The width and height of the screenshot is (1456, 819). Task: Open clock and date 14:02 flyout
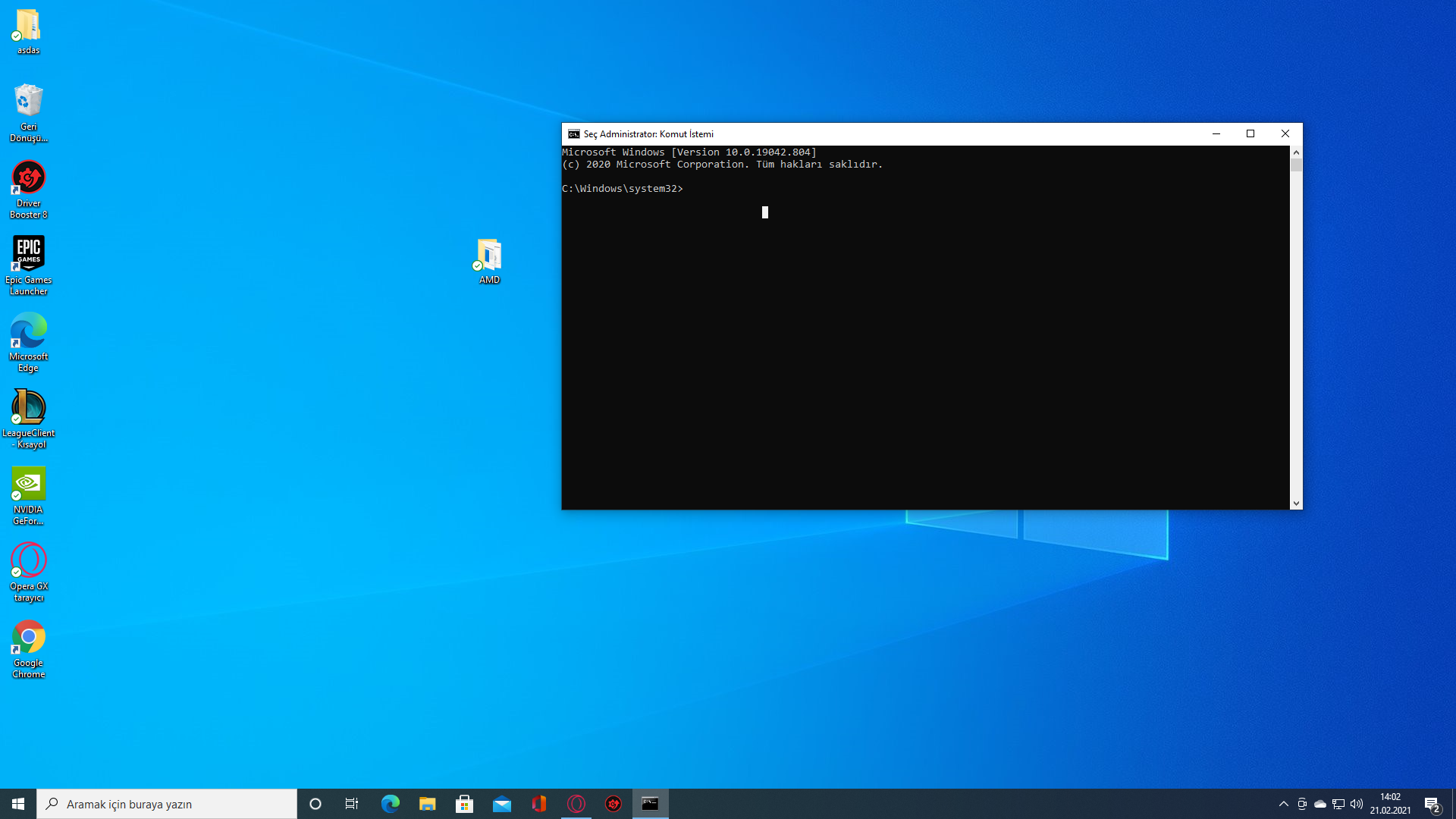tap(1390, 804)
